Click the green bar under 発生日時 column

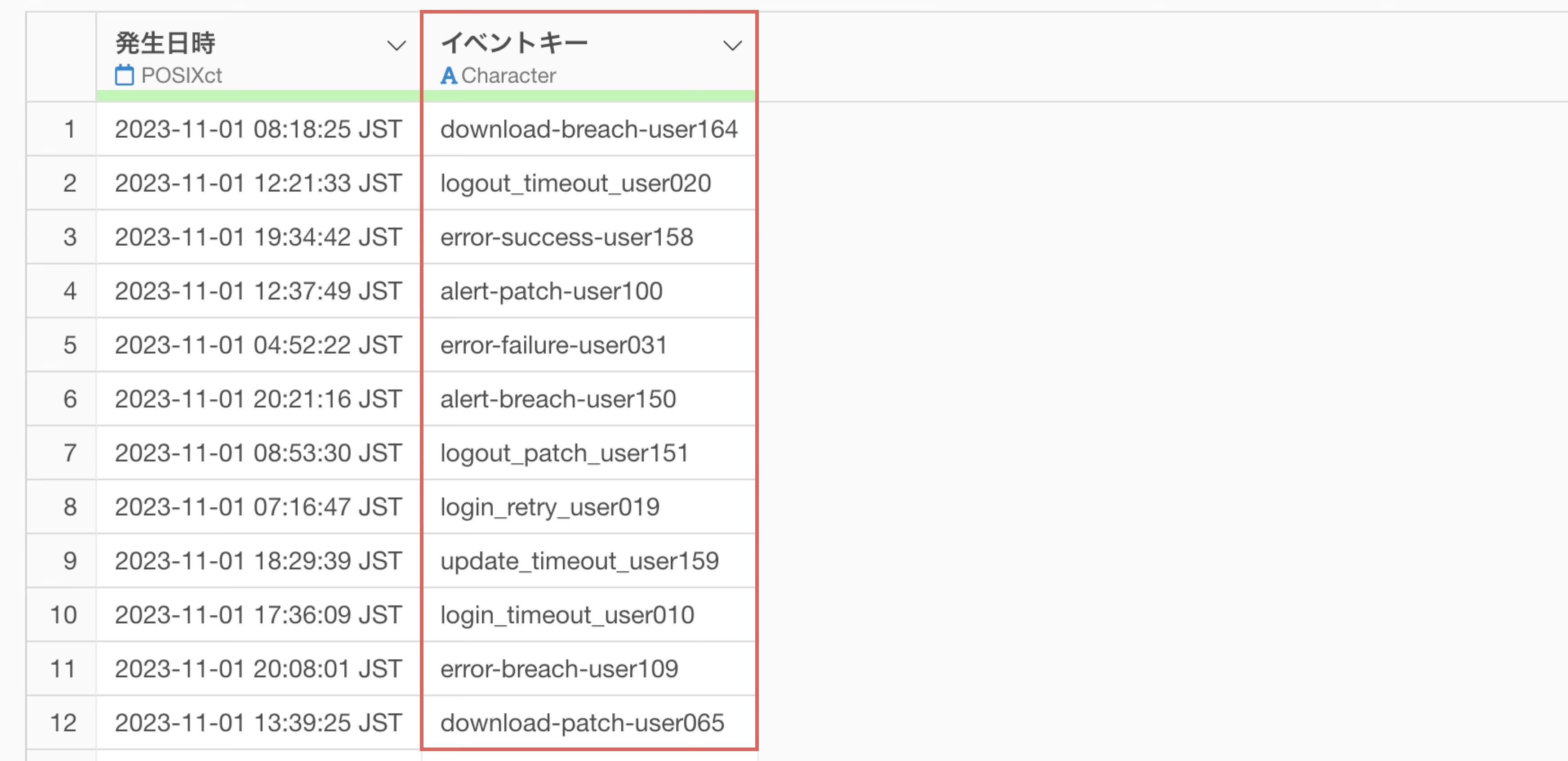tap(258, 96)
